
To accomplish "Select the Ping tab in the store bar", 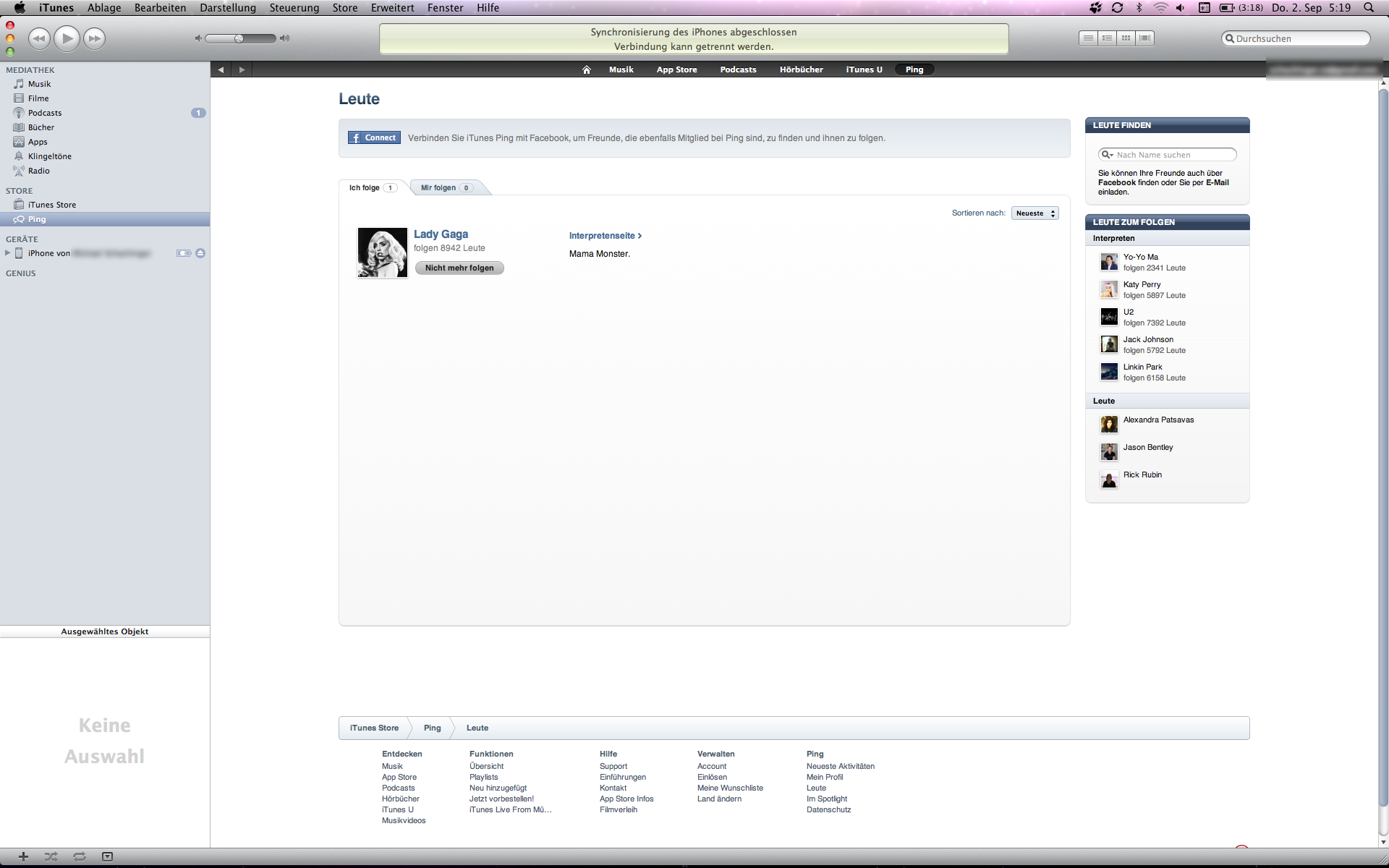I will [x=914, y=69].
